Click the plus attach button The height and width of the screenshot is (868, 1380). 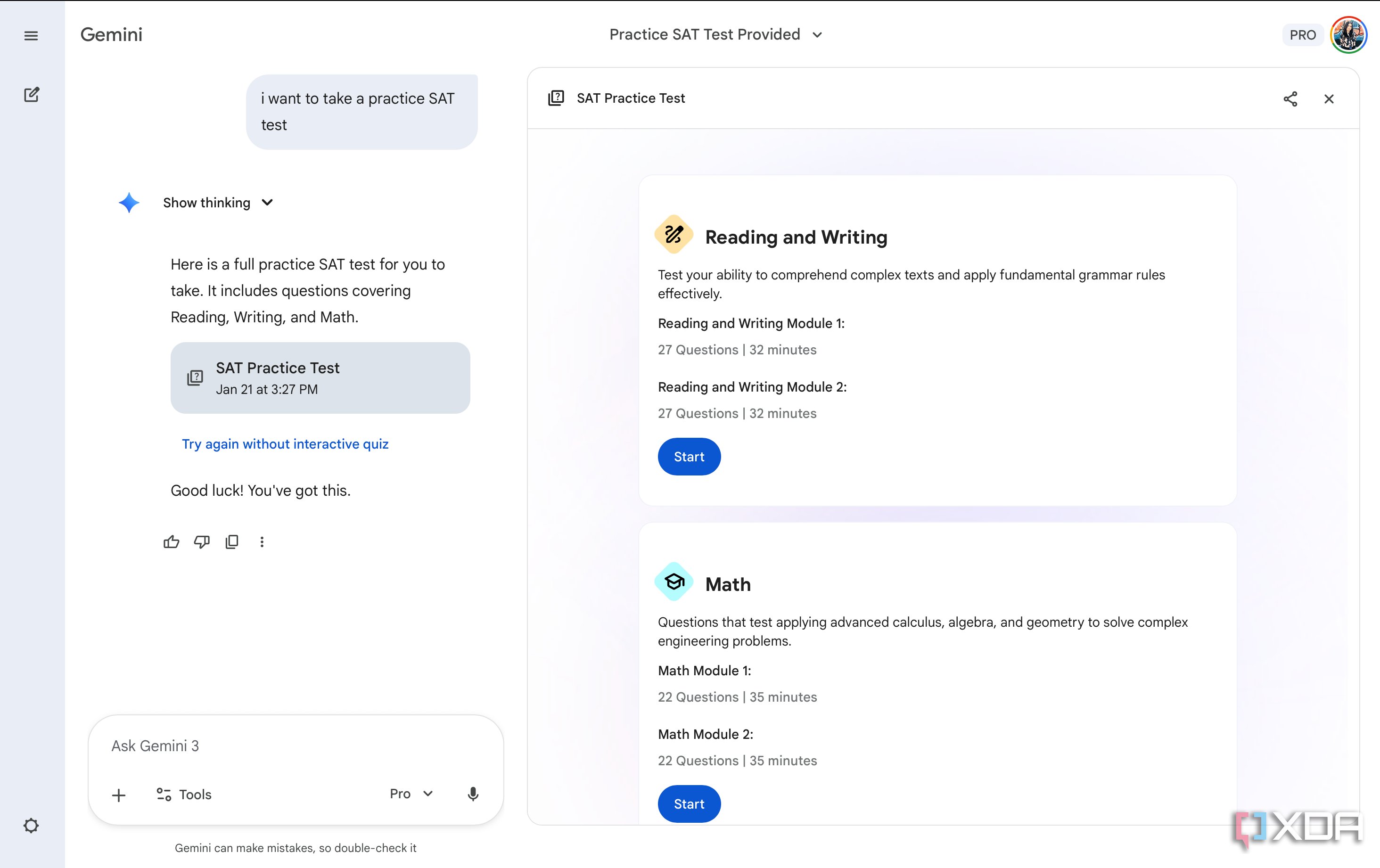click(x=119, y=794)
